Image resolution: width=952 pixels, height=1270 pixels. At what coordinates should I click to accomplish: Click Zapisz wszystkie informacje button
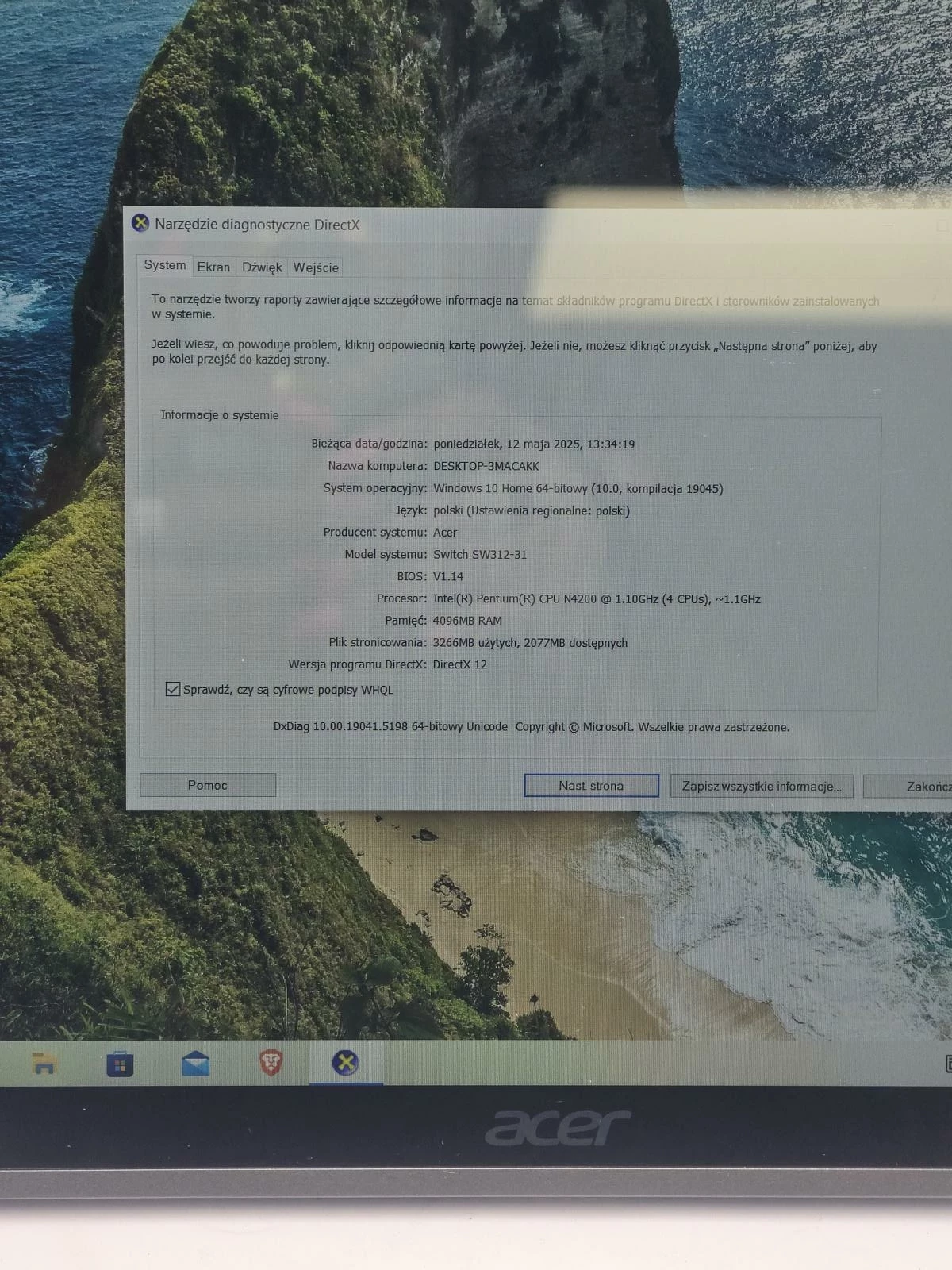pyautogui.click(x=762, y=786)
